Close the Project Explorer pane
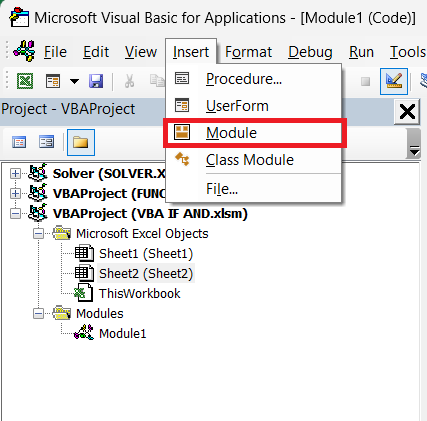This screenshot has height=421, width=427. point(407,112)
